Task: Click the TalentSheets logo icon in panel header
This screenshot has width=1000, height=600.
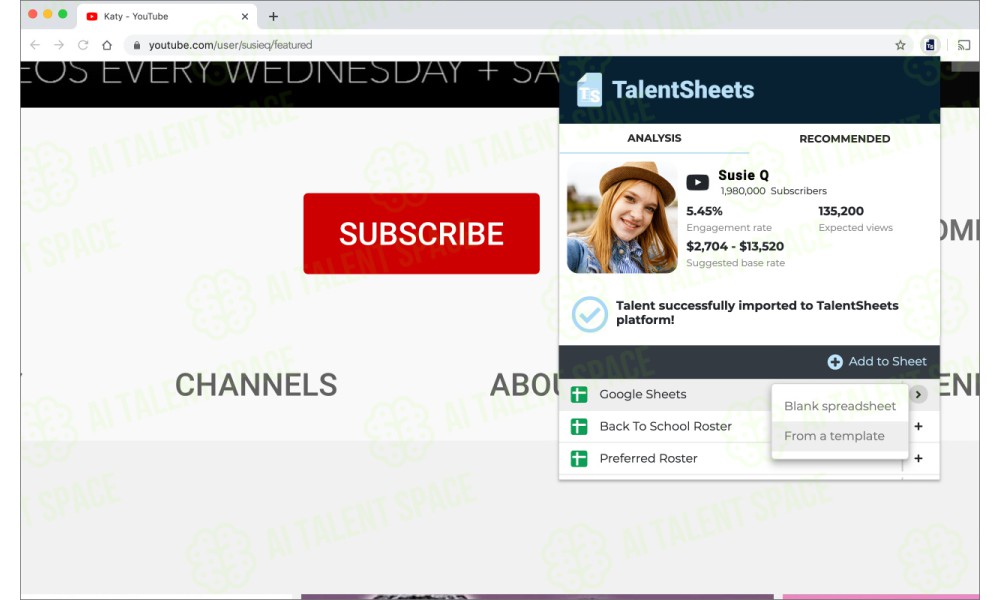Action: tap(589, 90)
